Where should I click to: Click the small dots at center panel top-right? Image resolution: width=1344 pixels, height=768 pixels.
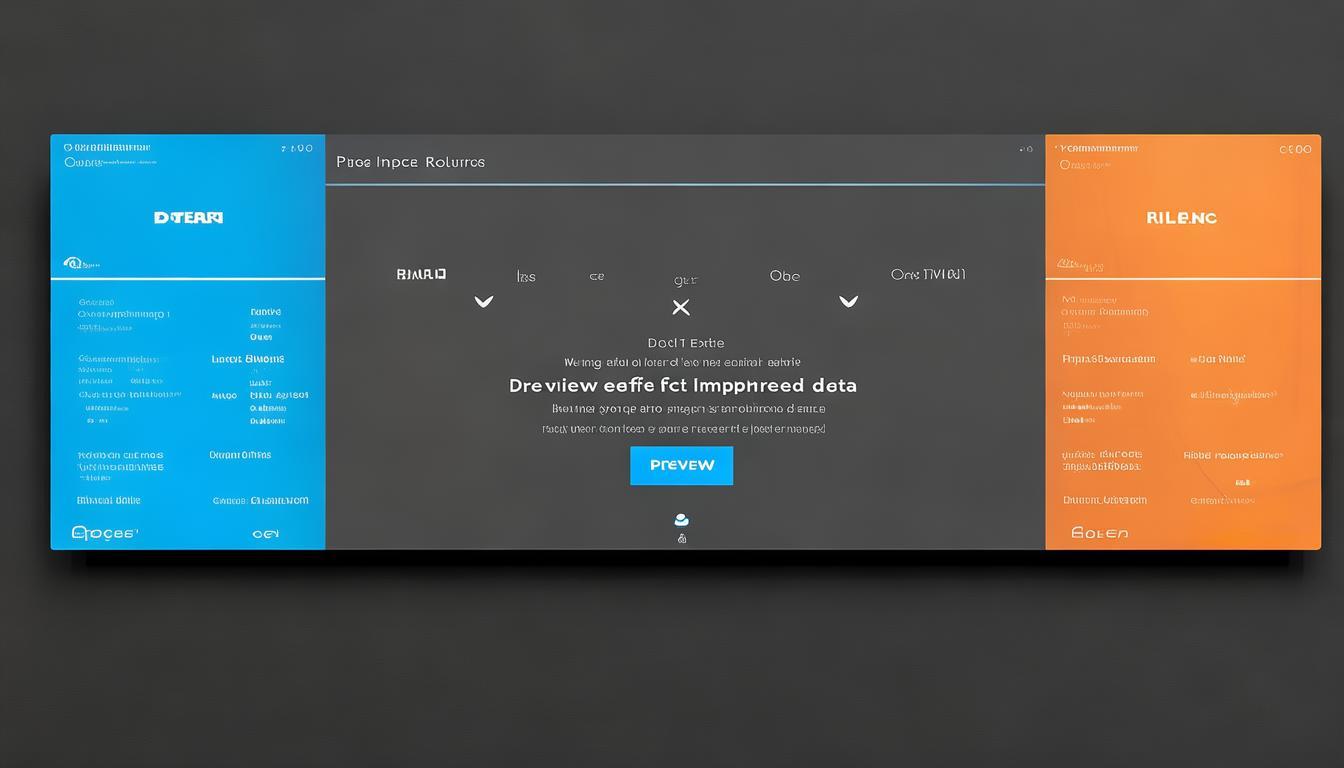pos(1025,149)
